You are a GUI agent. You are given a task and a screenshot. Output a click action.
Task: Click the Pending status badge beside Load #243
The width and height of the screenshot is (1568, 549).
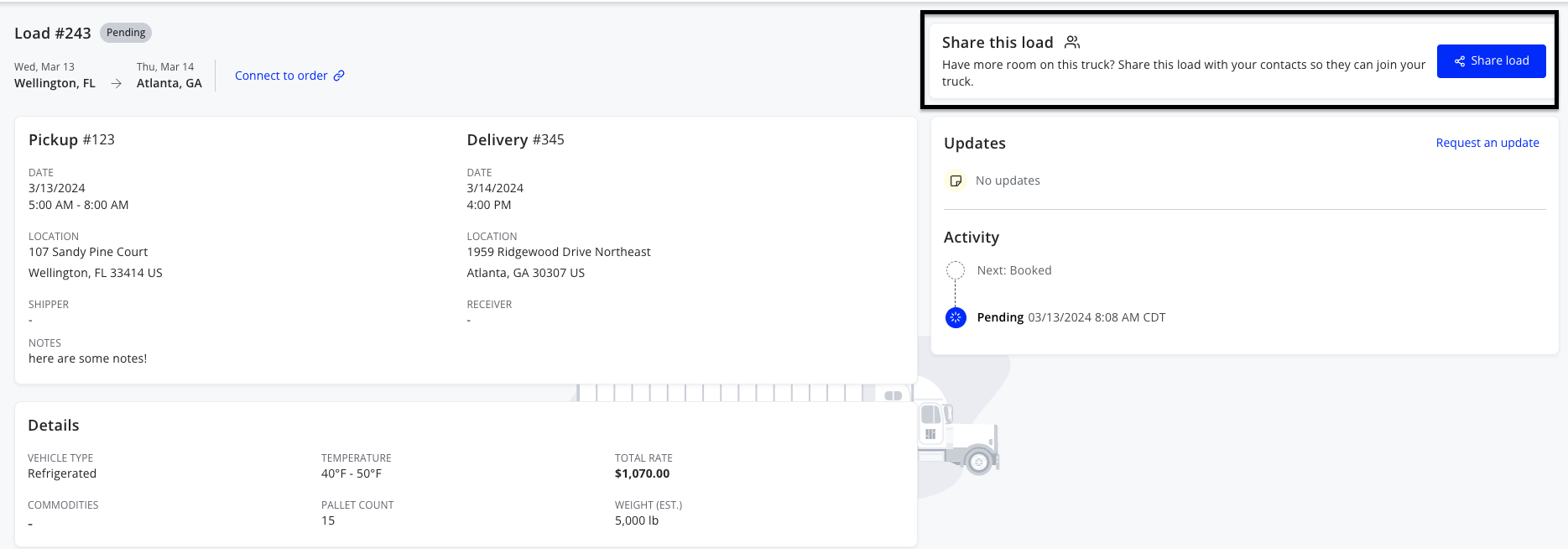(126, 33)
